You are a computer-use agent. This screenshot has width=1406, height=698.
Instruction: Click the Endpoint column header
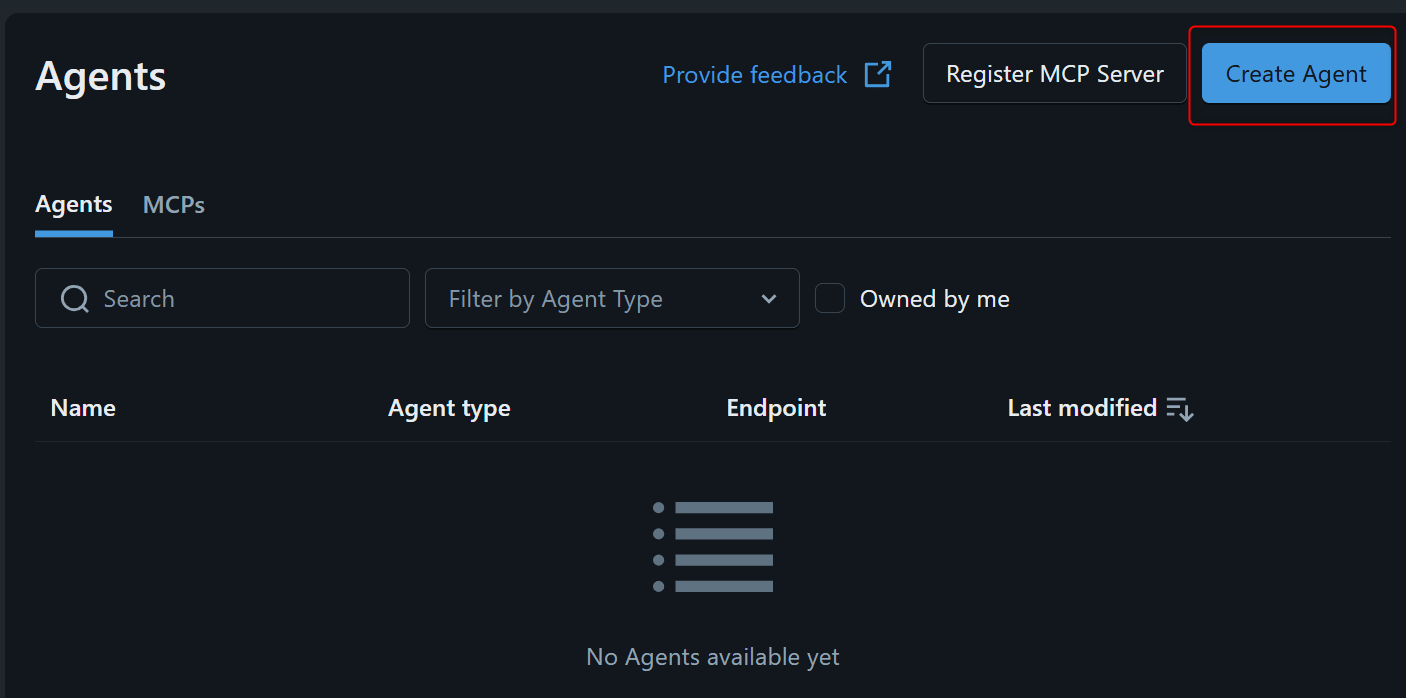tap(776, 408)
